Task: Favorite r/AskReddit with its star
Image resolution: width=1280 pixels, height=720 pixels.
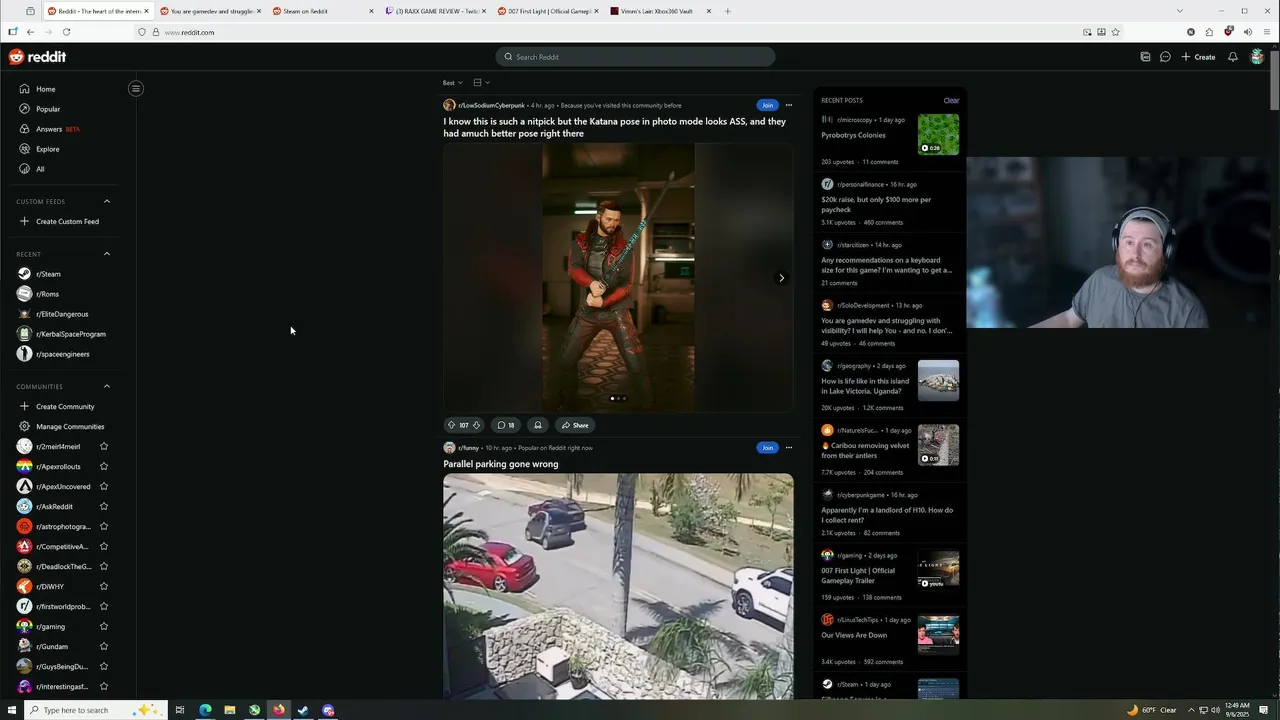Action: [104, 506]
